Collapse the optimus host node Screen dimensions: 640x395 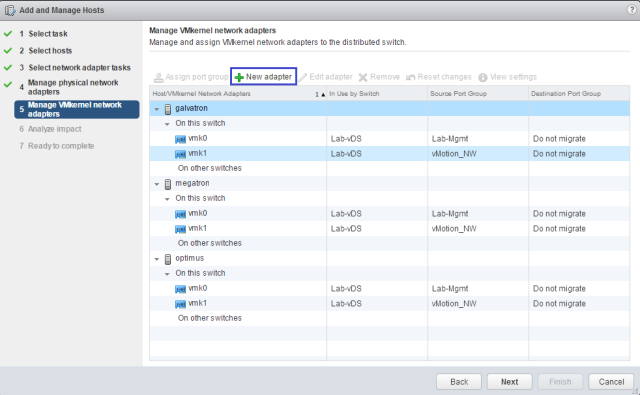pos(157,259)
